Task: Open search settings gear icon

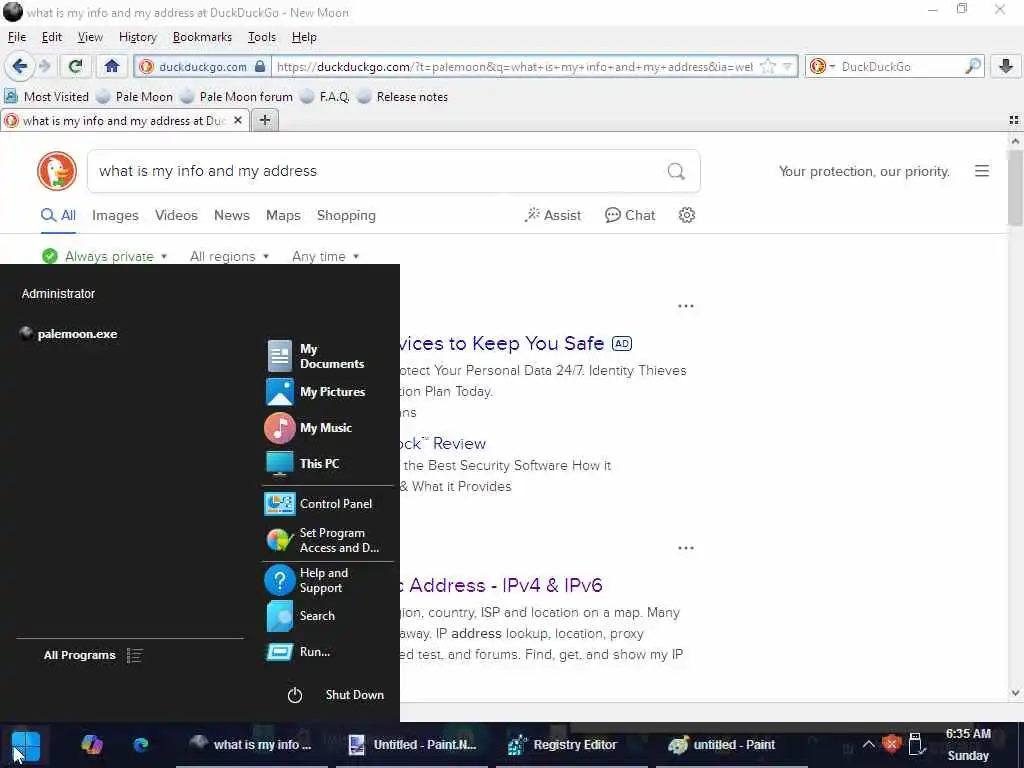Action: (x=686, y=215)
